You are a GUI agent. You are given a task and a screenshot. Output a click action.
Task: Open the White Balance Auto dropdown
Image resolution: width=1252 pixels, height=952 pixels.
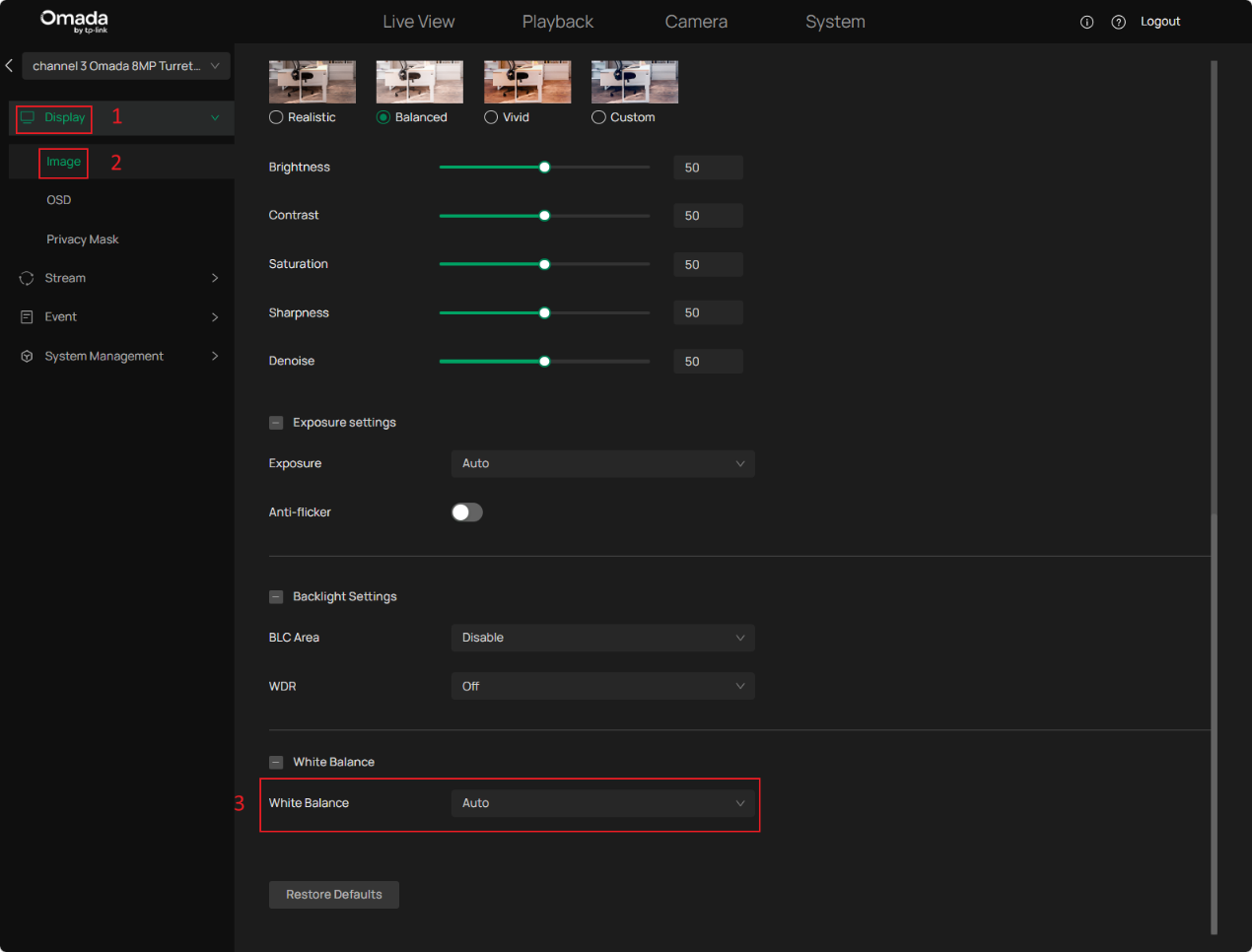coord(602,803)
